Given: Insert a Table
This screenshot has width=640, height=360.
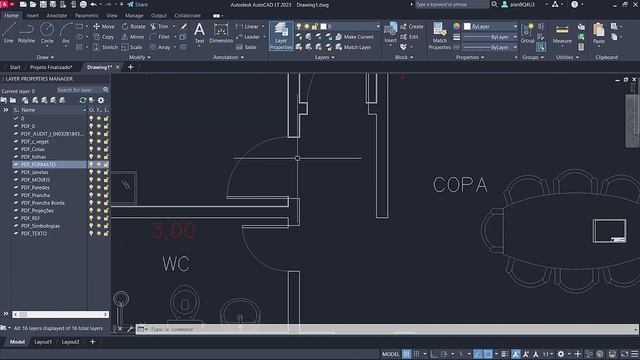Looking at the screenshot, I should coord(246,47).
